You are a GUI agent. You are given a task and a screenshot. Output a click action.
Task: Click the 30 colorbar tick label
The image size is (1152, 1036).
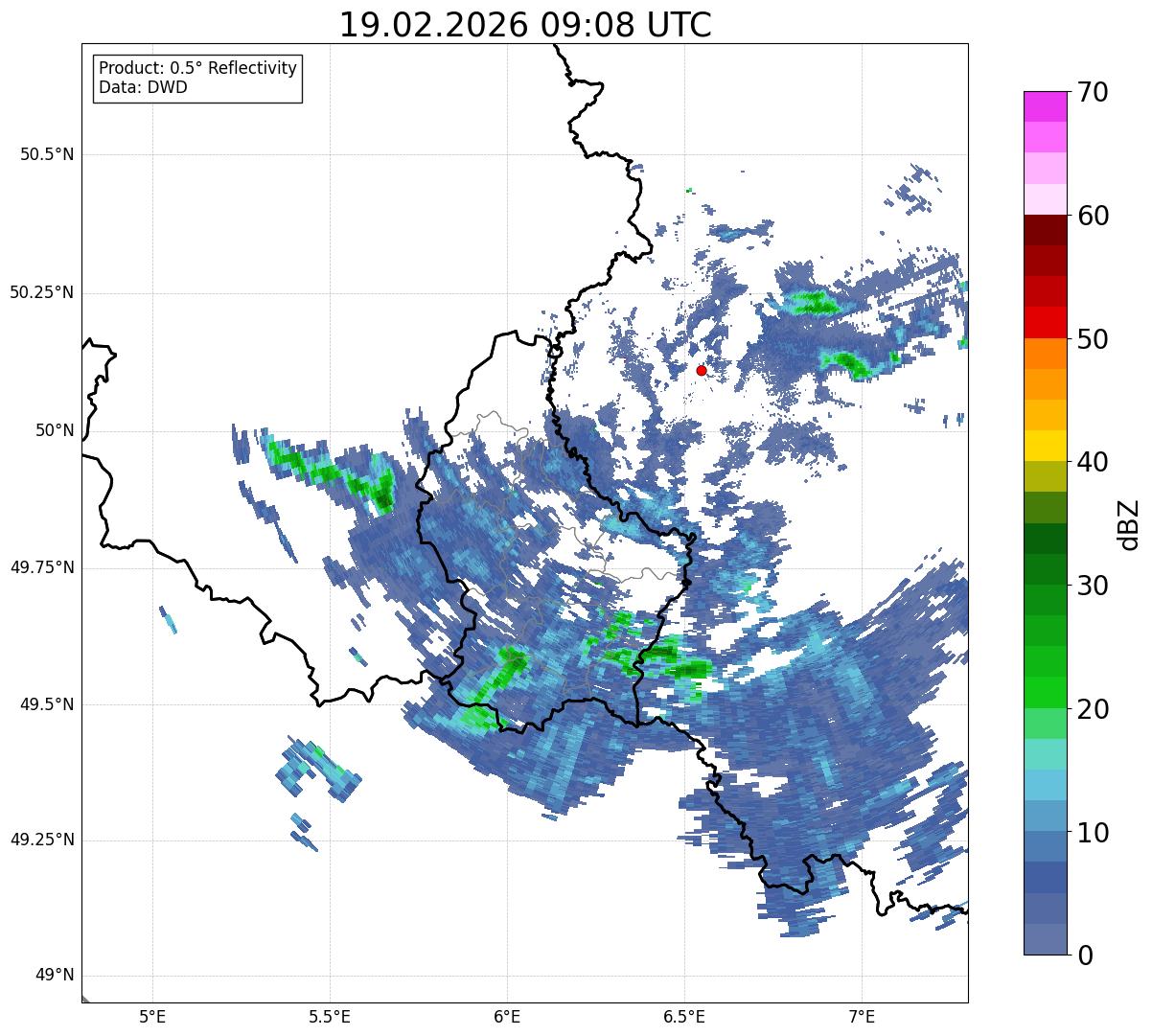click(1093, 586)
